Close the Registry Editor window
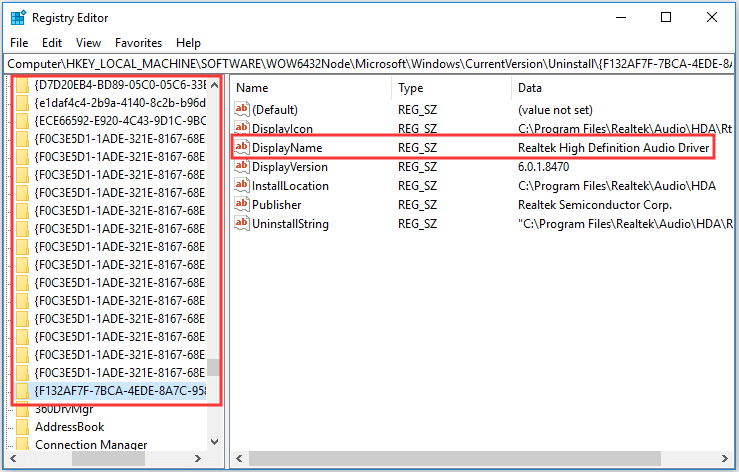Image resolution: width=739 pixels, height=472 pixels. coord(712,18)
